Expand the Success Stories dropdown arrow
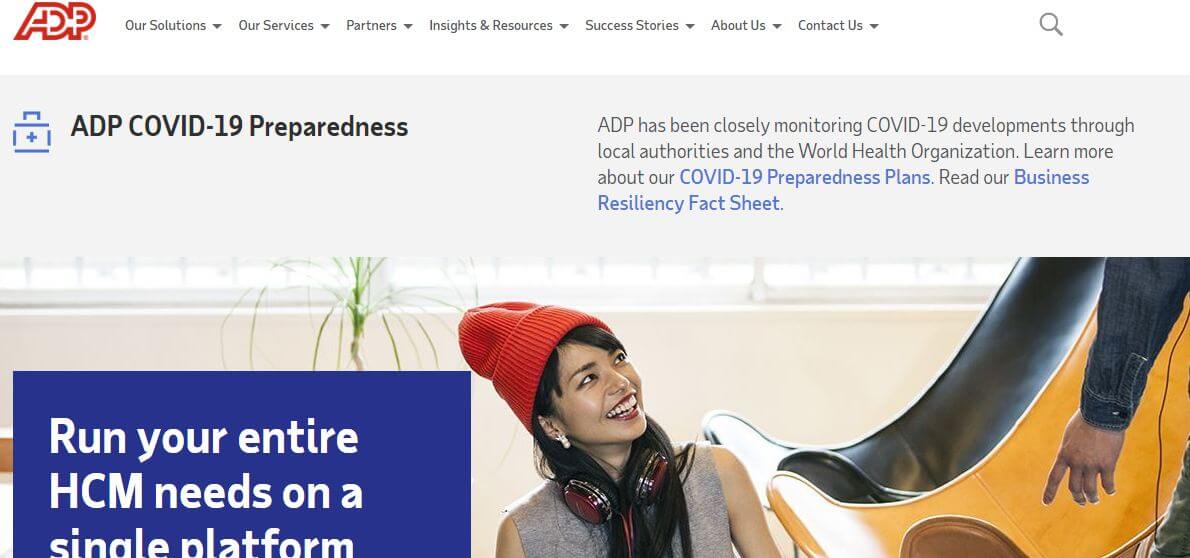1190x558 pixels. pos(690,26)
